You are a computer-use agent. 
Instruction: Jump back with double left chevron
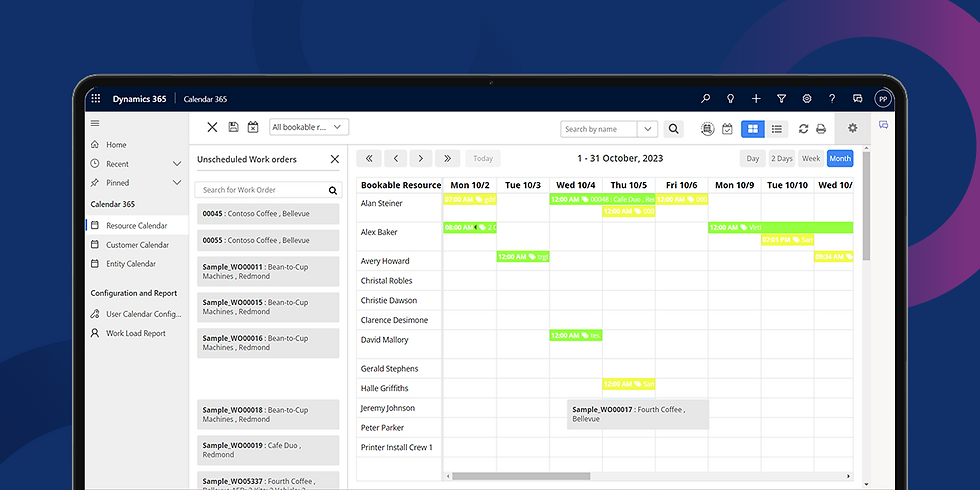click(369, 159)
